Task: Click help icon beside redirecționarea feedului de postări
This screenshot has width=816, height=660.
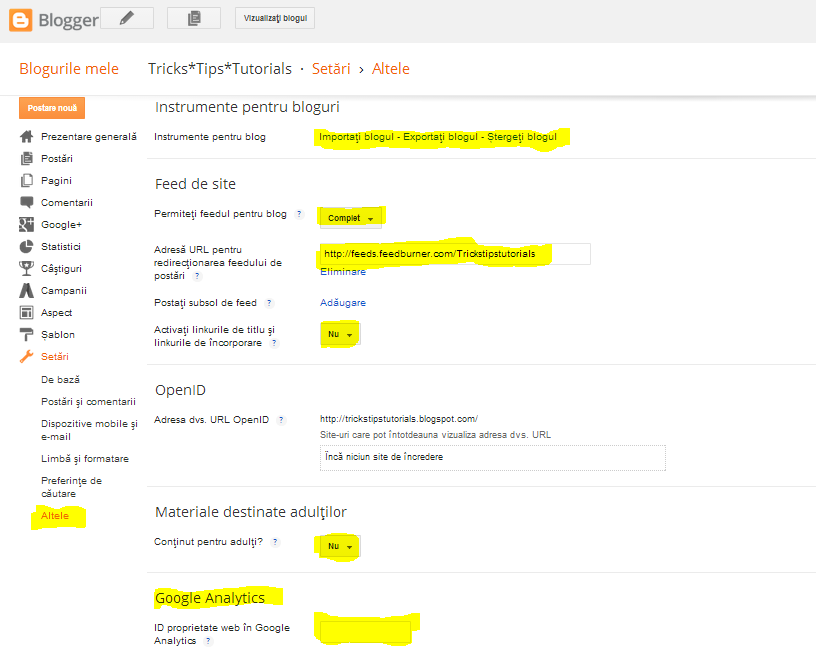Action: (197, 276)
